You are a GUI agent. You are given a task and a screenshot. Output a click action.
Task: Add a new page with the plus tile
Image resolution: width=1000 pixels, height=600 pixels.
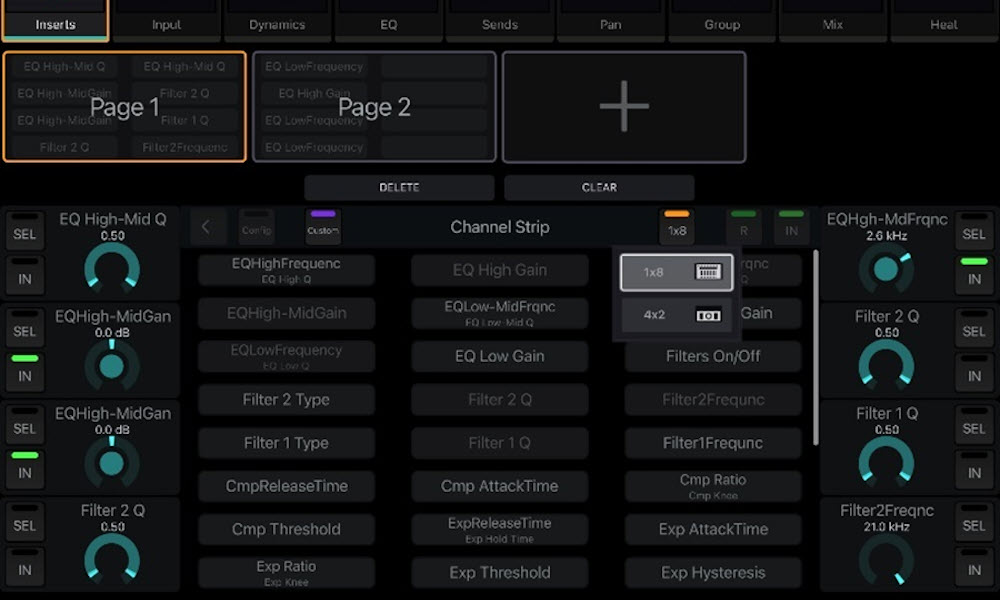click(623, 107)
